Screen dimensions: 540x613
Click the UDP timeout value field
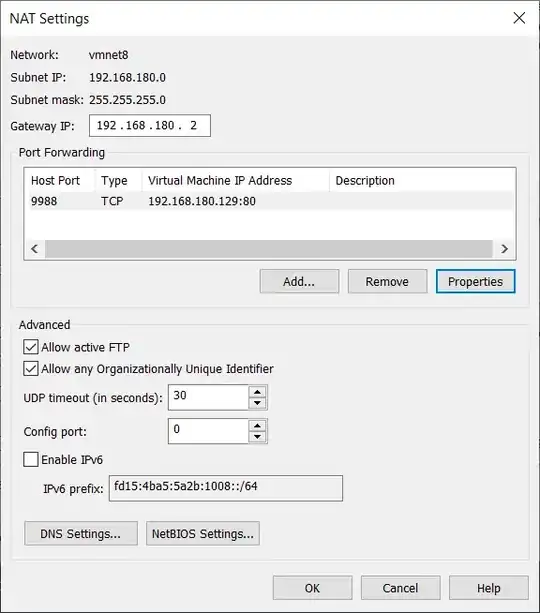click(x=208, y=397)
